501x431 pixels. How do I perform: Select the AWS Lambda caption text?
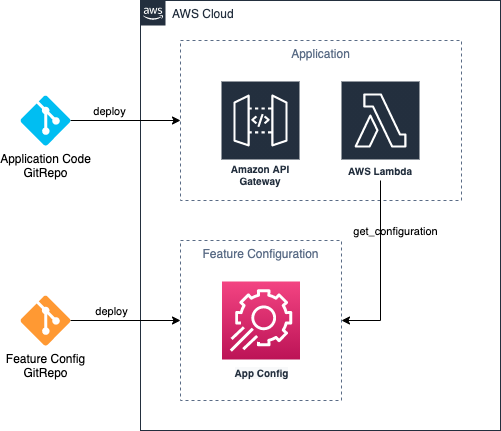380,172
